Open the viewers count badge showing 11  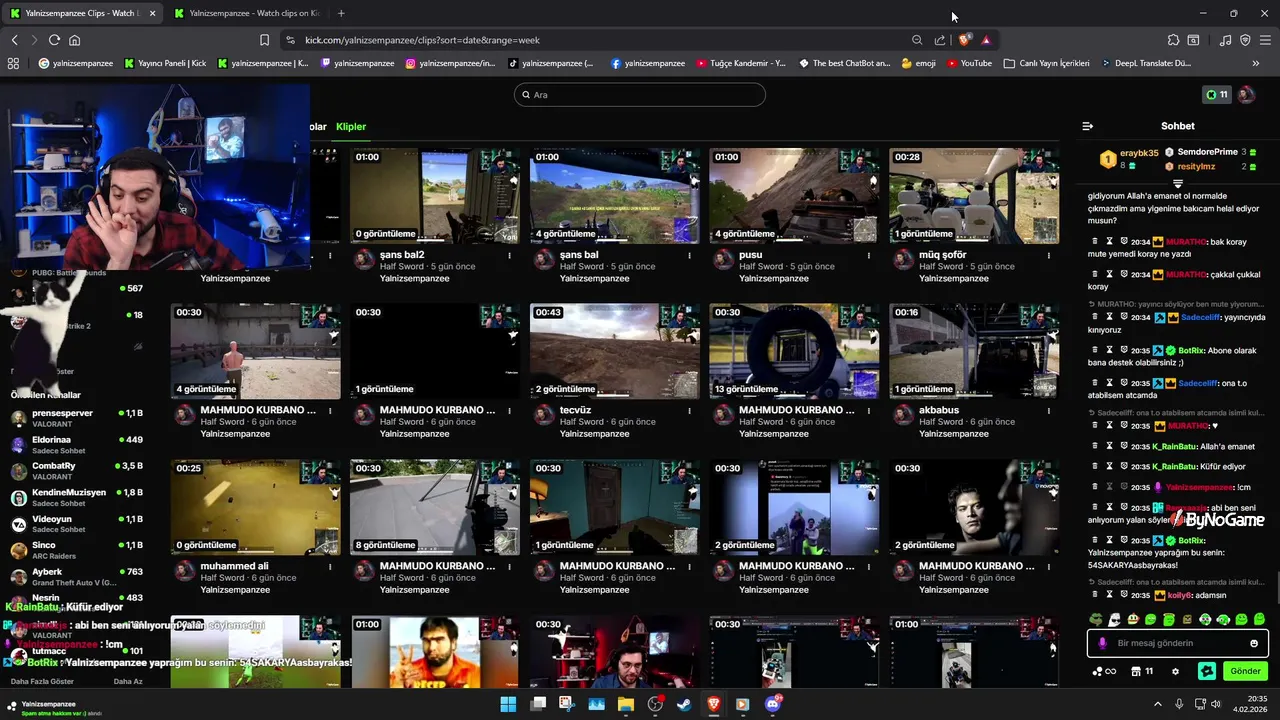click(x=1217, y=95)
